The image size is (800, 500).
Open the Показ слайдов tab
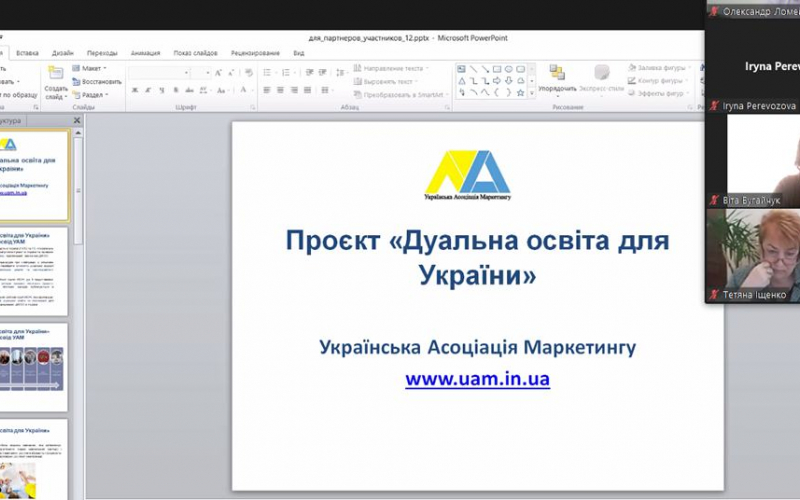coord(195,53)
